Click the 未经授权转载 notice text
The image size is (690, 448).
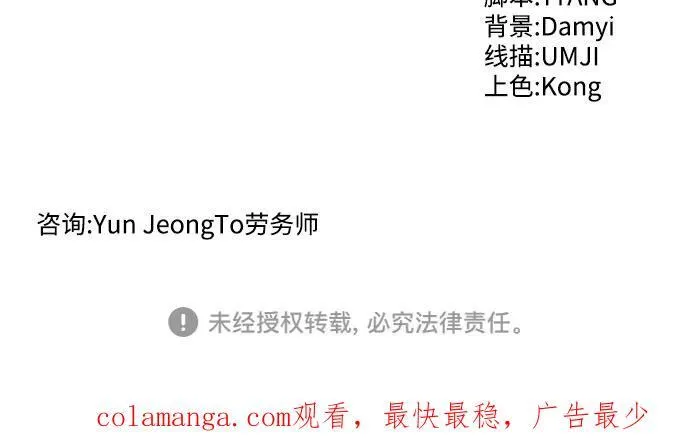[x=280, y=323]
